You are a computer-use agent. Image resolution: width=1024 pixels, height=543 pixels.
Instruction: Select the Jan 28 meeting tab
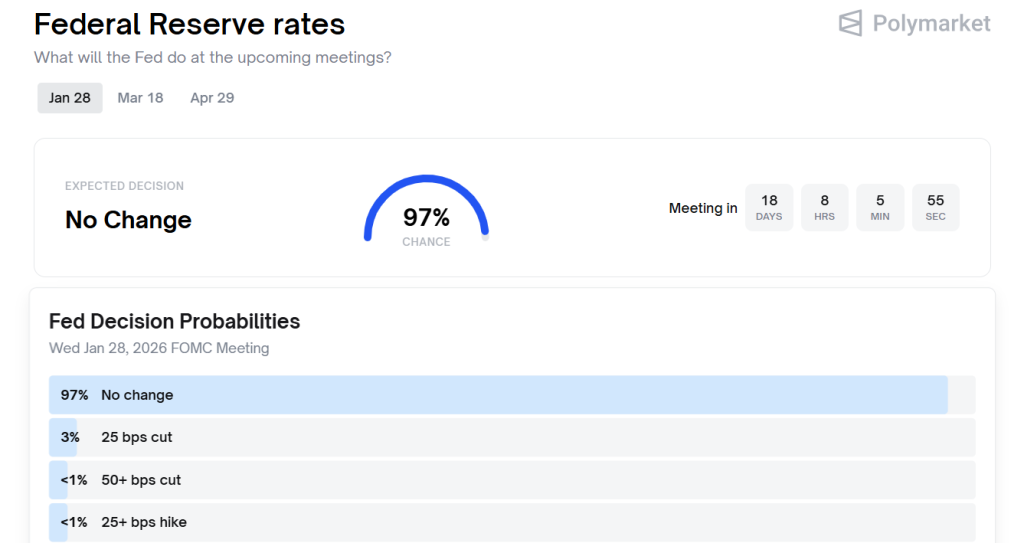tap(70, 98)
